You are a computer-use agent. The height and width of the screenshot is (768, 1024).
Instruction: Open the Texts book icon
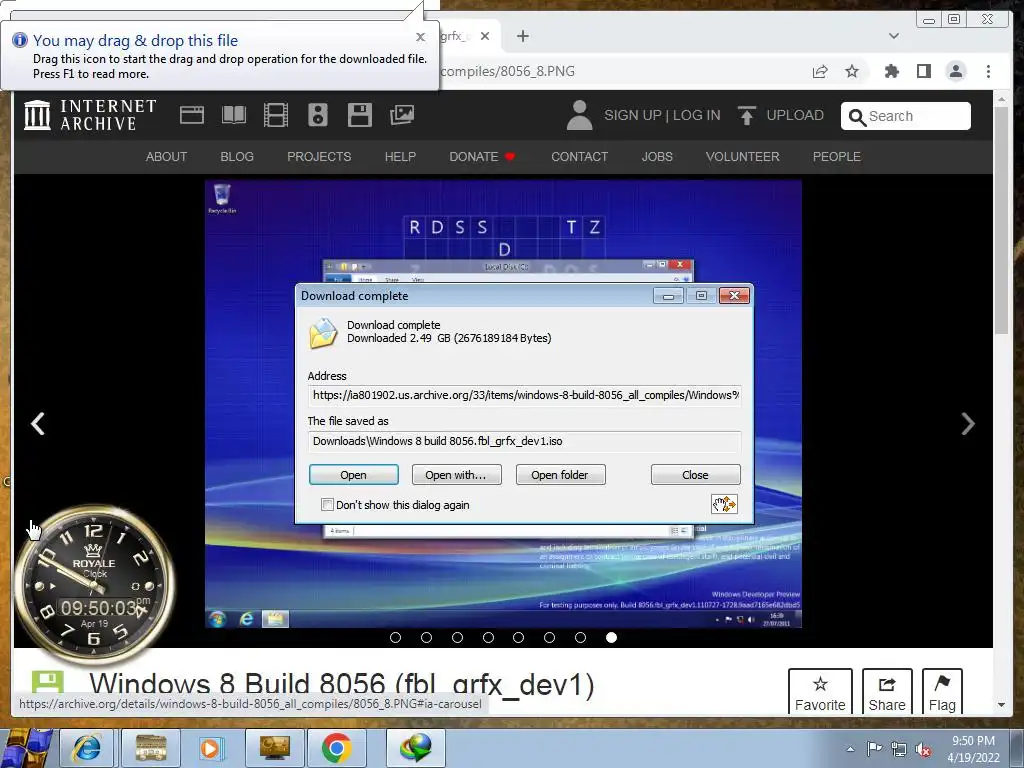(x=233, y=115)
